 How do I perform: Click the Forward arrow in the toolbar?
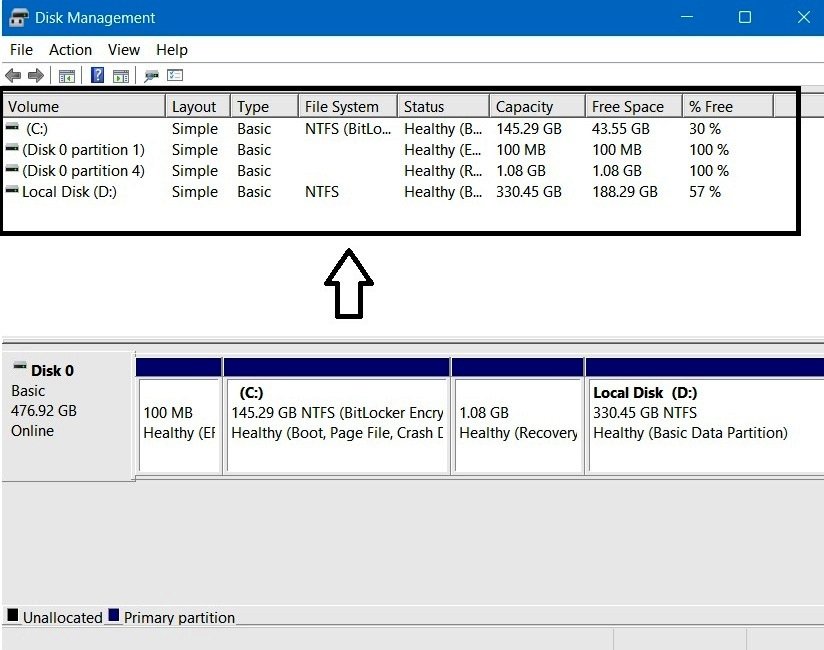[x=36, y=76]
